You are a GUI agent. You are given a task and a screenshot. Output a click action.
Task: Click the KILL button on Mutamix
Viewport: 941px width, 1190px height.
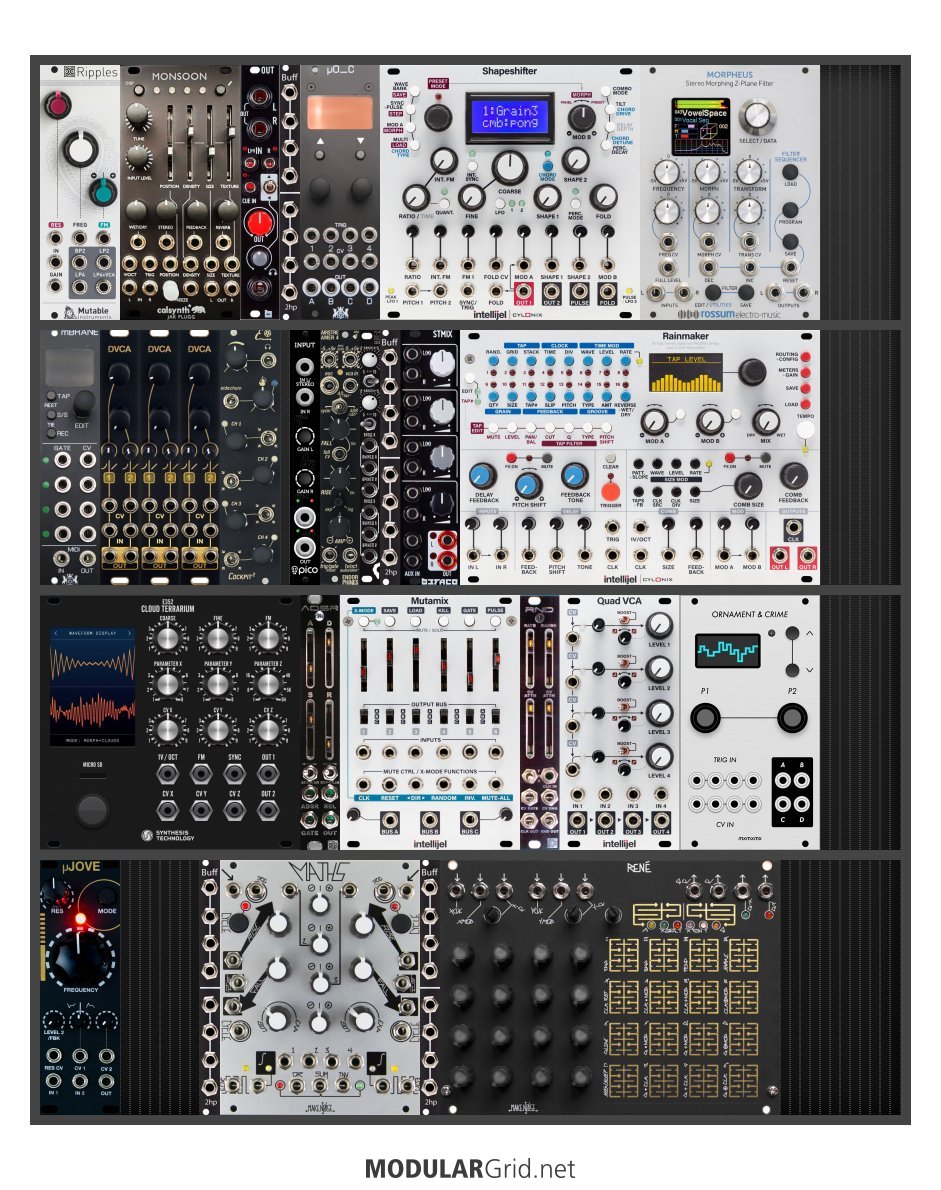[443, 621]
